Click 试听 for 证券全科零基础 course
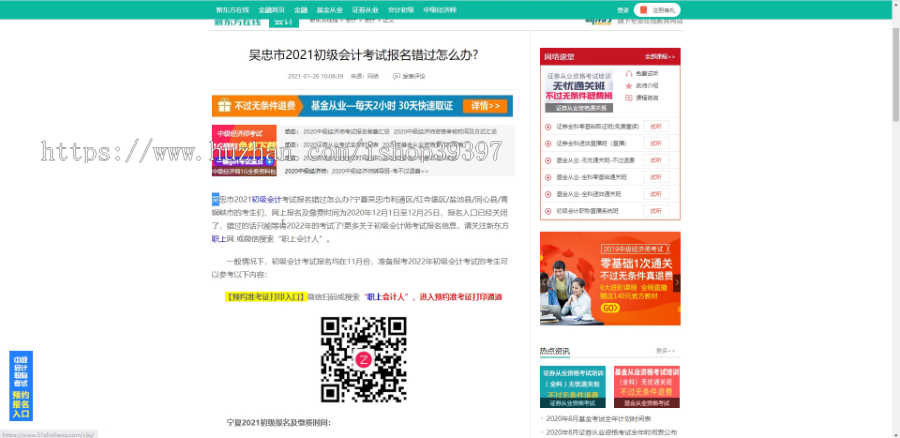The width and height of the screenshot is (900, 438). [655, 126]
